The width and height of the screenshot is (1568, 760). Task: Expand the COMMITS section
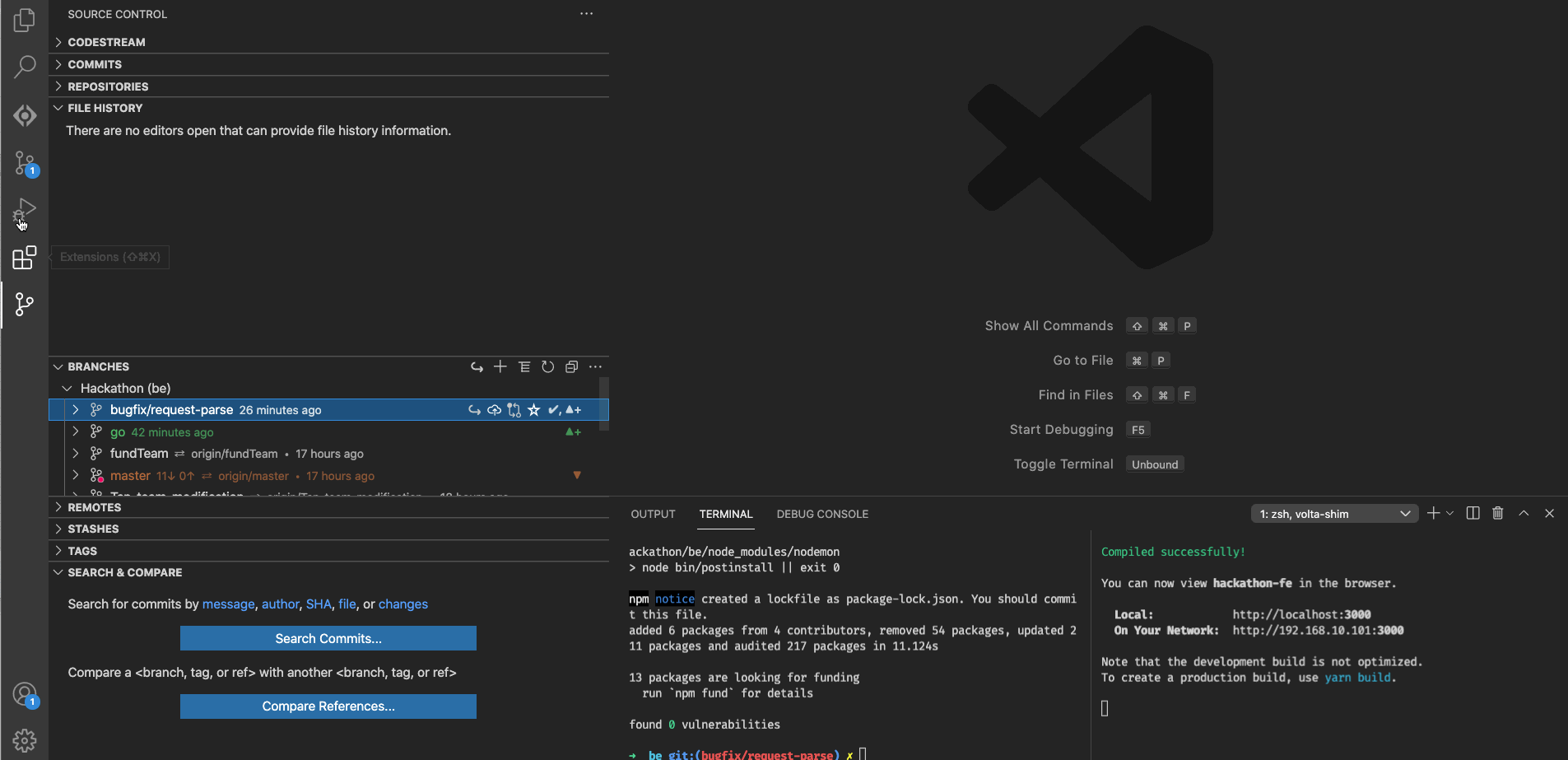click(x=329, y=64)
